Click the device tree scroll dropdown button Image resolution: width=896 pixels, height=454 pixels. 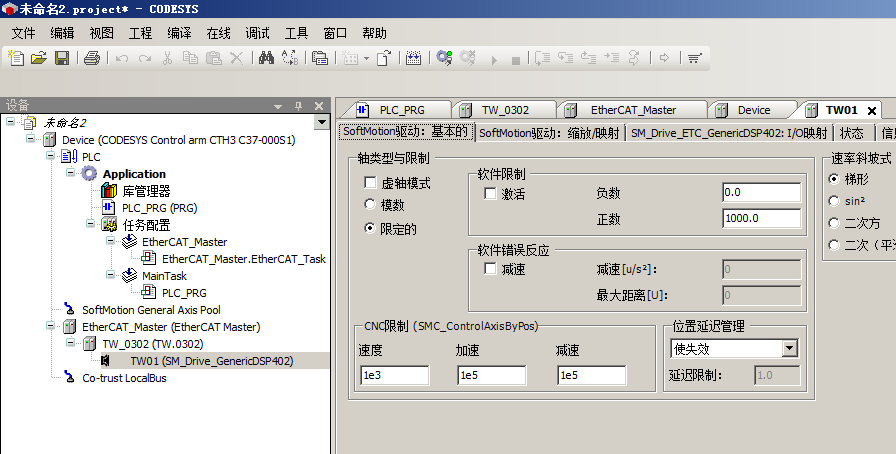pyautogui.click(x=322, y=122)
